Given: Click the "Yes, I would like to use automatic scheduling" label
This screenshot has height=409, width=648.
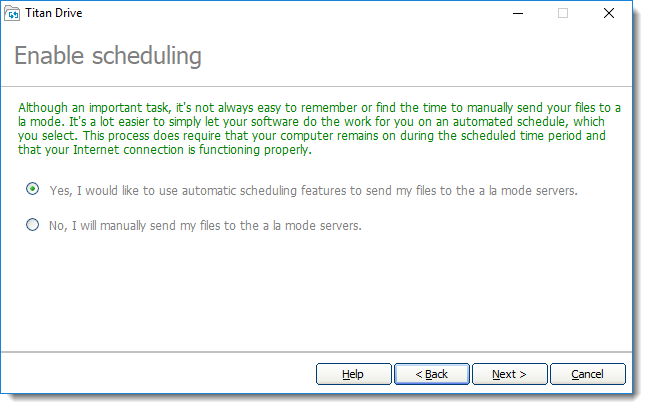Looking at the screenshot, I should point(313,189).
